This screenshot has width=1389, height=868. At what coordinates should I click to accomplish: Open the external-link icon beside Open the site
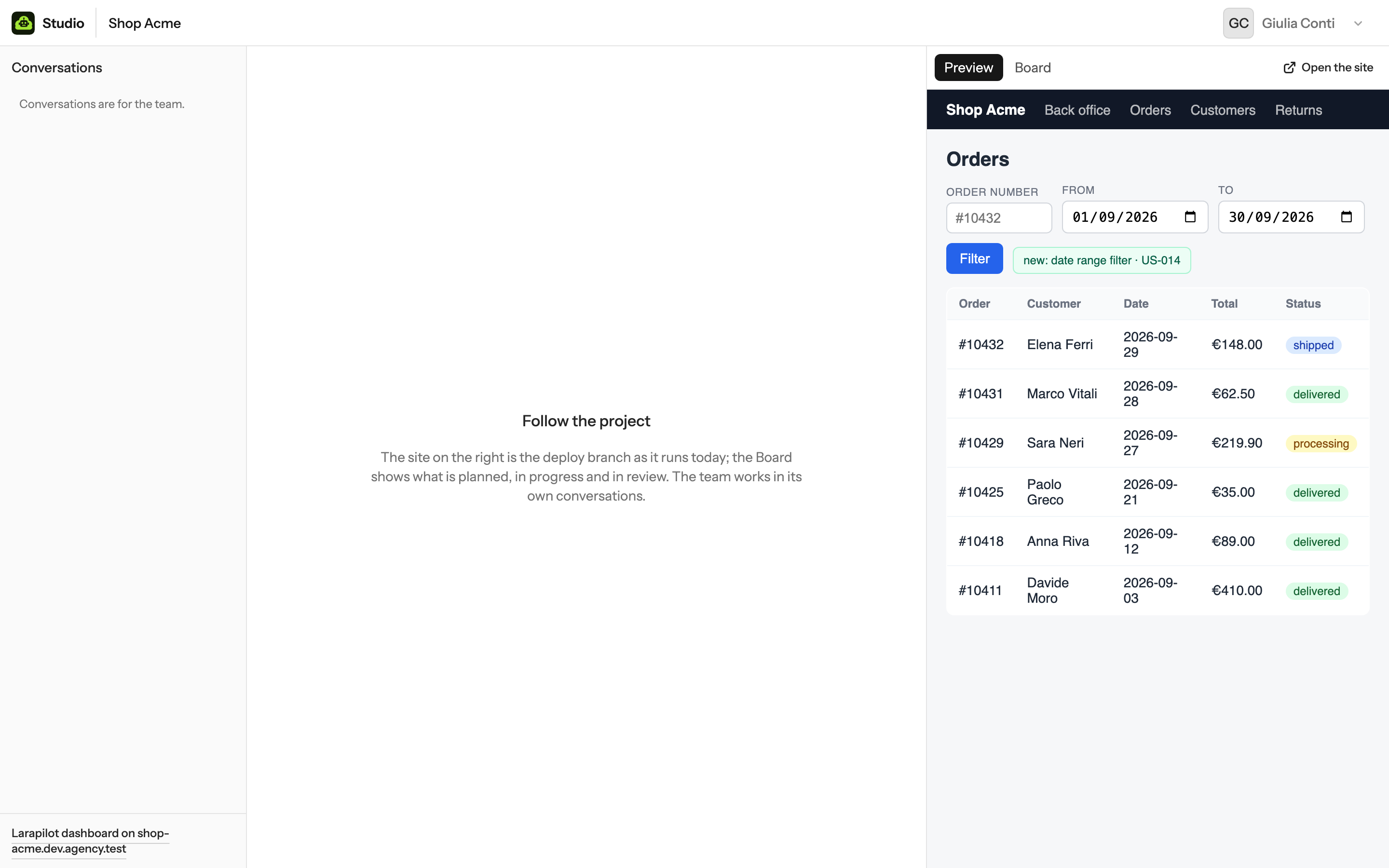pyautogui.click(x=1289, y=68)
